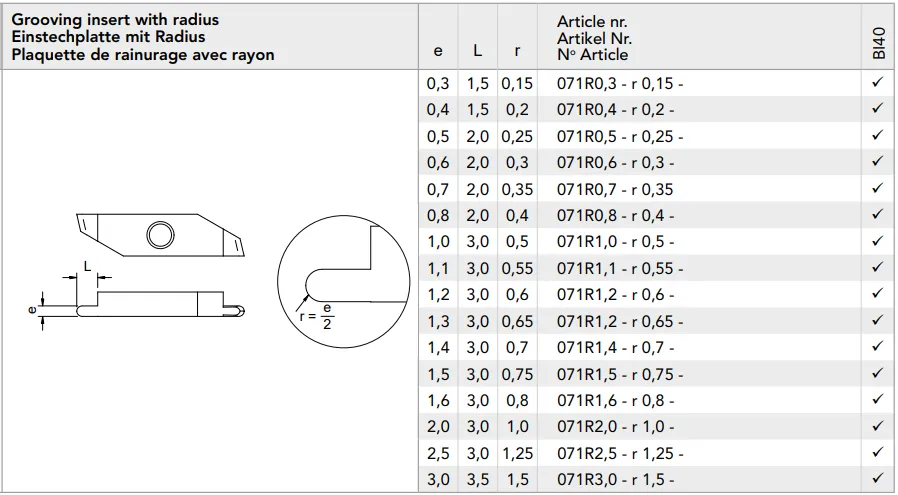The width and height of the screenshot is (898, 495).
Task: Click the L dimension label on the drawing
Action: point(87,265)
